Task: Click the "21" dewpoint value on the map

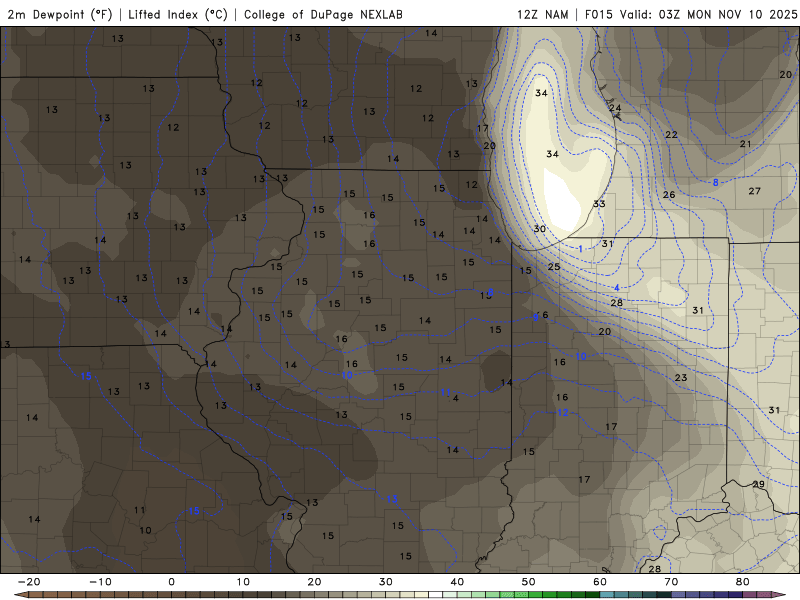Action: point(745,144)
